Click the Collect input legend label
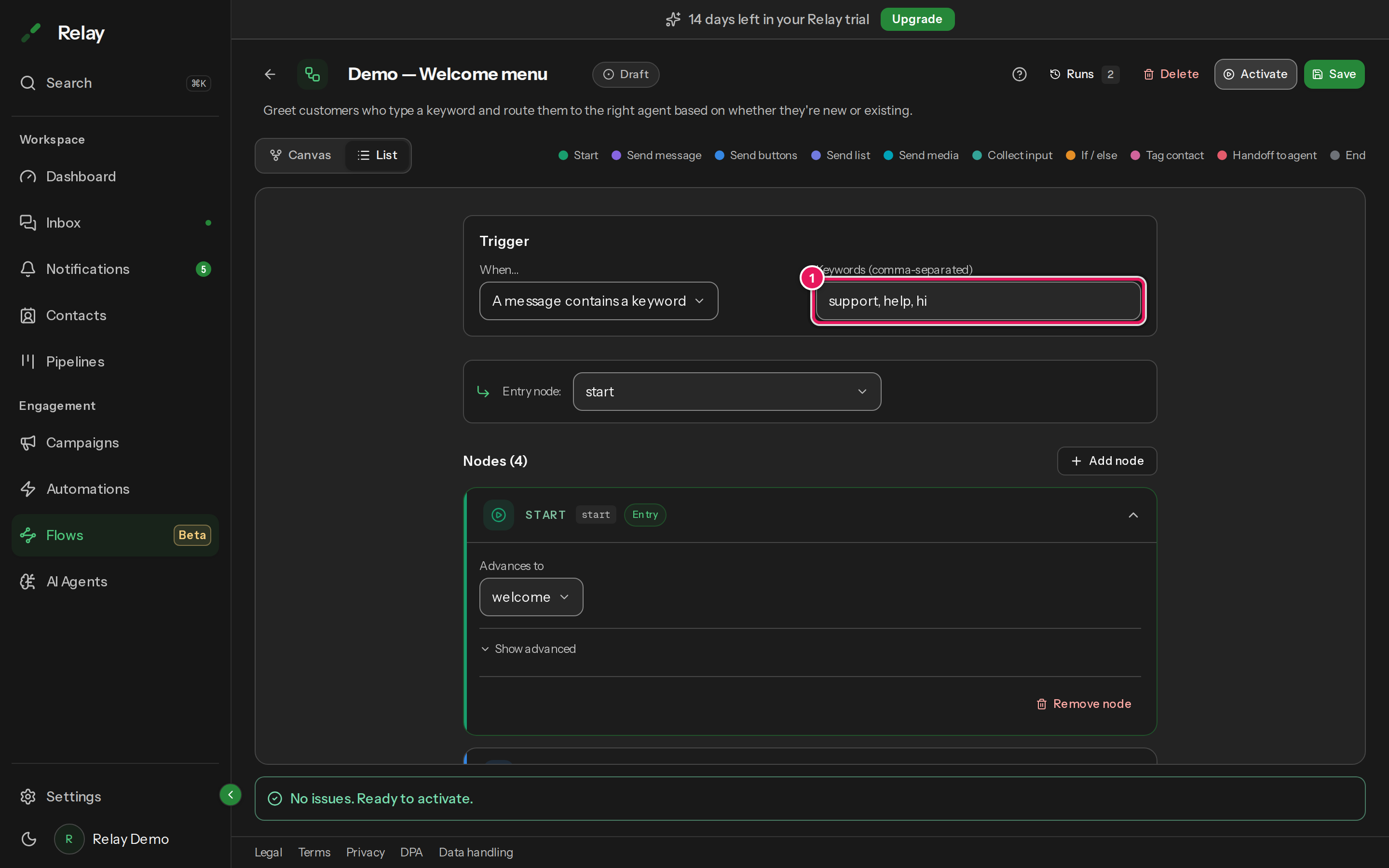 tap(1020, 155)
